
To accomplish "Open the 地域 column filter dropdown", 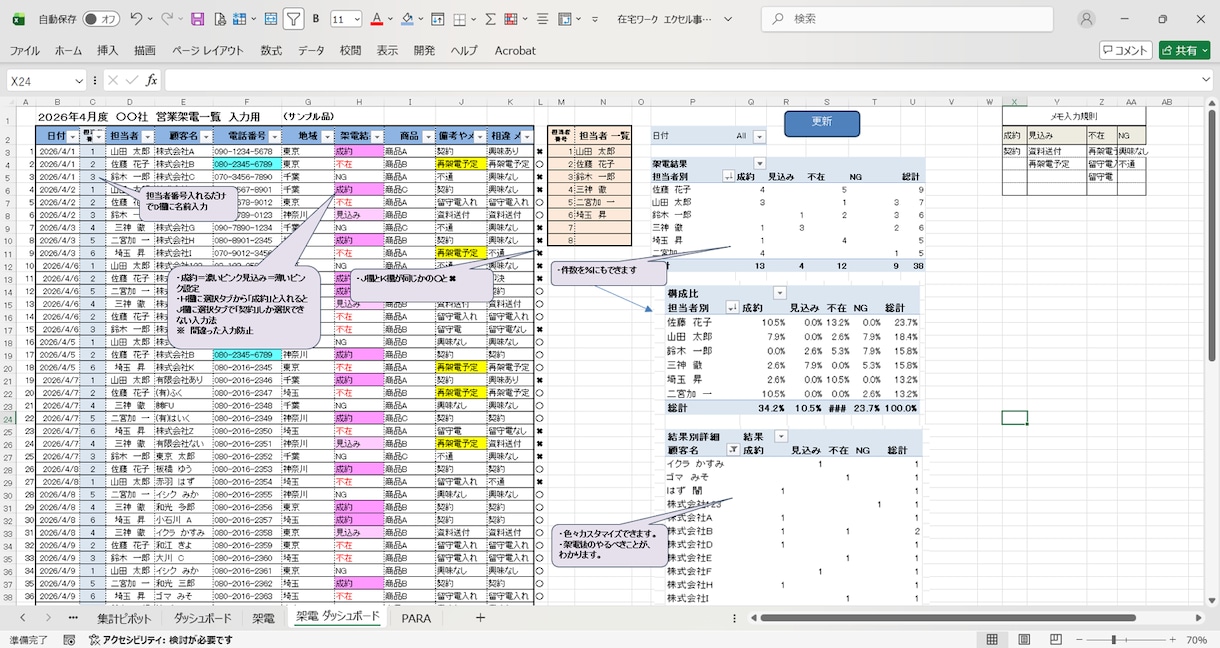I will point(327,136).
